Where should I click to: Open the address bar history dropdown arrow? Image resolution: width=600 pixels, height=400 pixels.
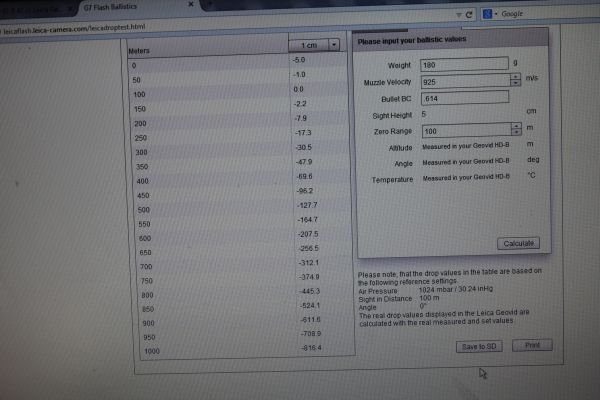coord(458,15)
